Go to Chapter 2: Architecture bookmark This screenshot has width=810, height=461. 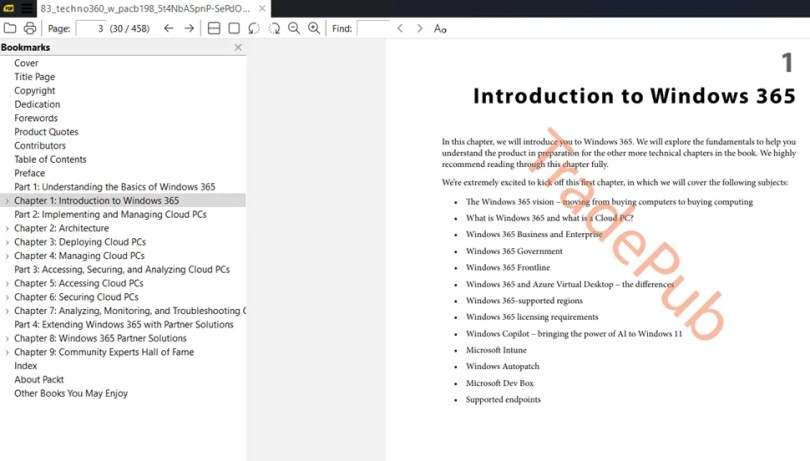click(x=61, y=228)
